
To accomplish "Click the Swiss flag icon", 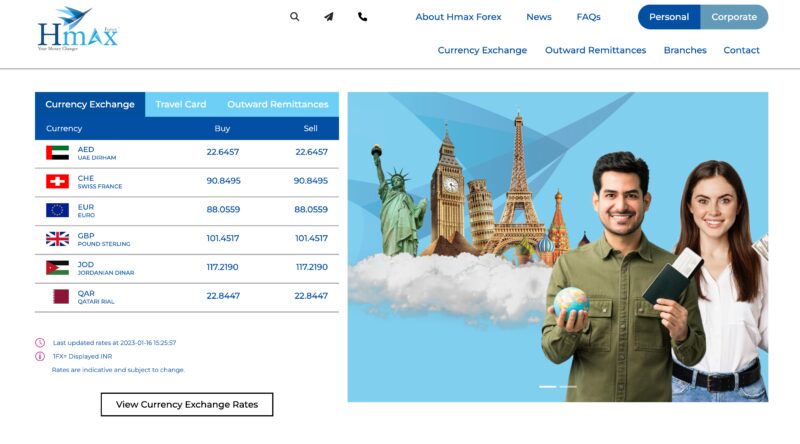I will point(57,182).
